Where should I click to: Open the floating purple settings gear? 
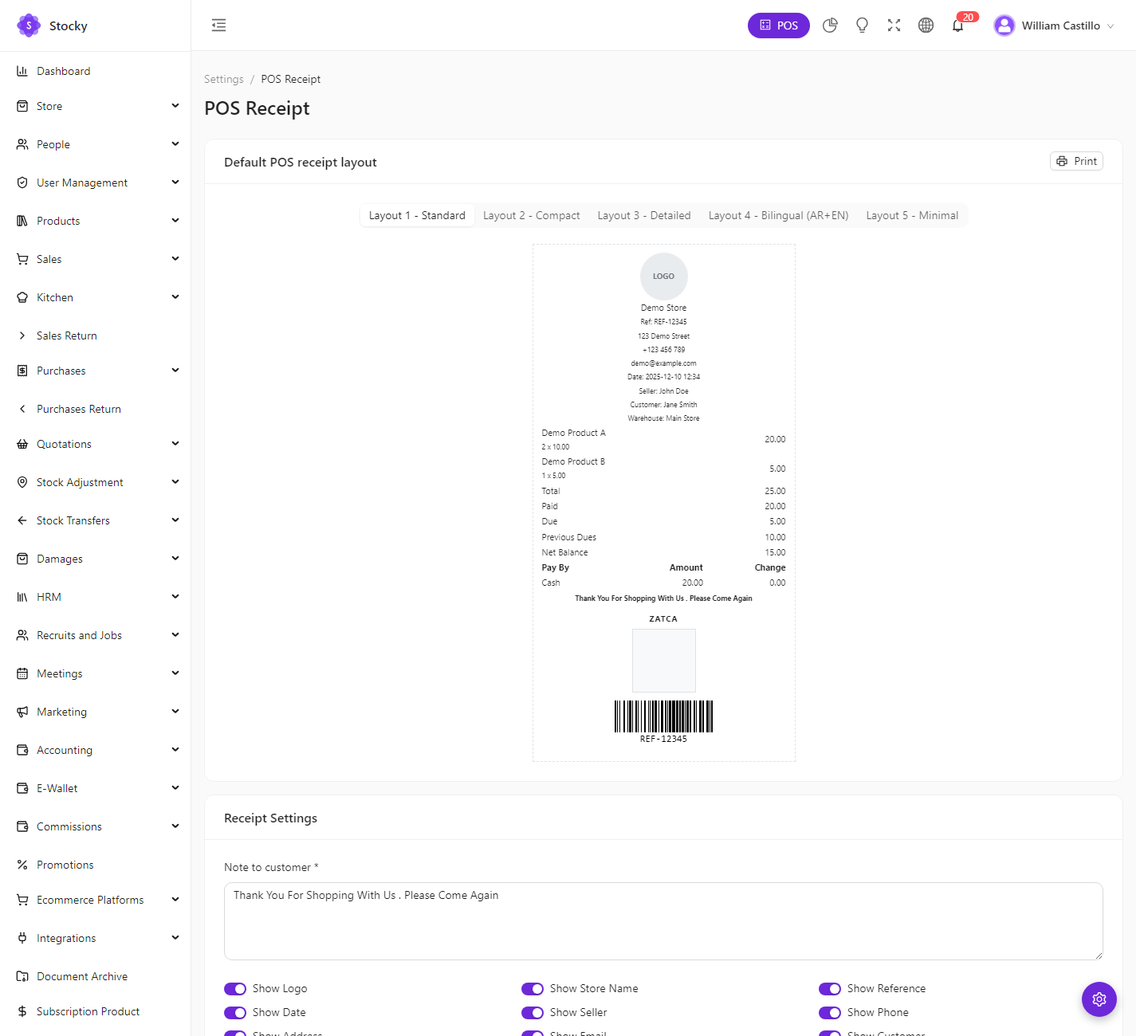point(1099,999)
